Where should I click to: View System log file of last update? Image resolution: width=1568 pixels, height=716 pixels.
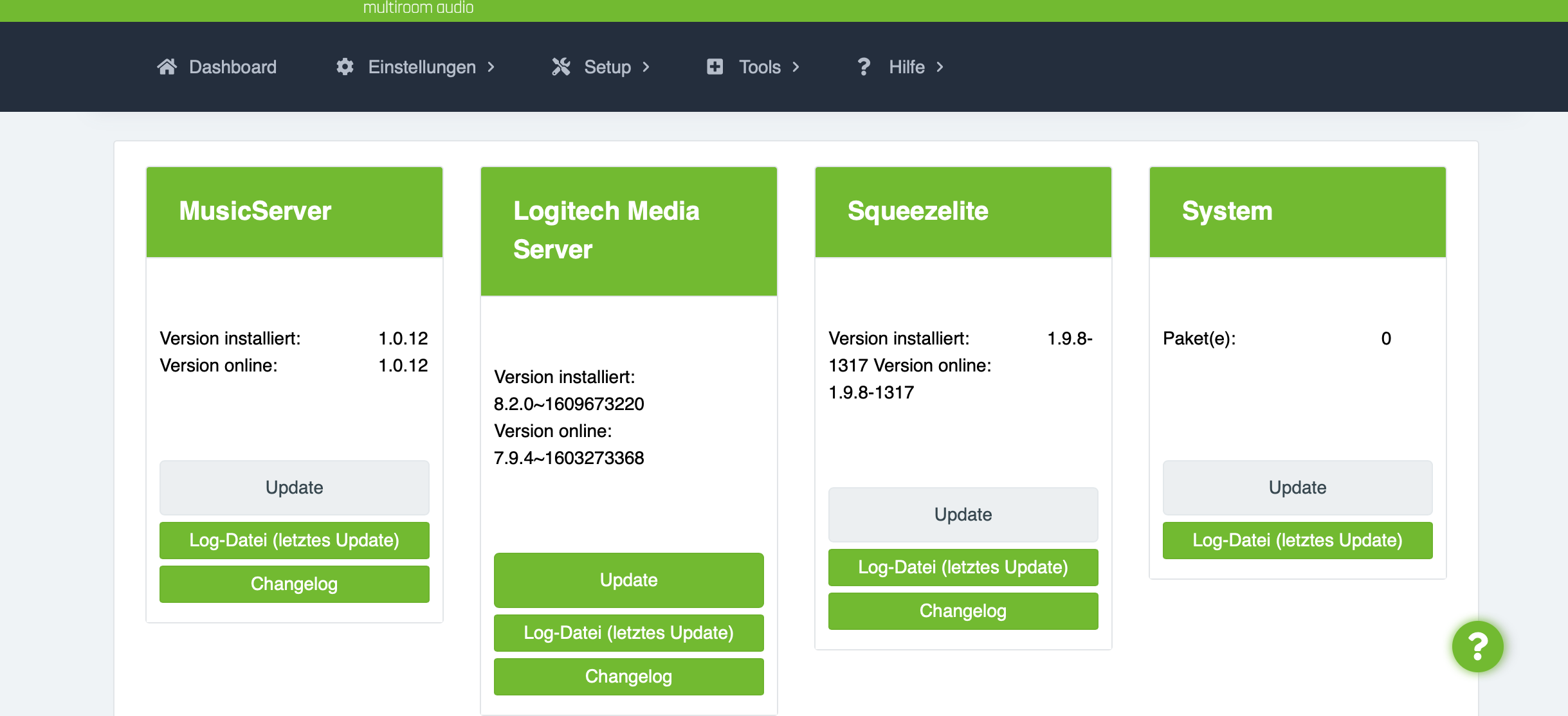tap(1297, 540)
